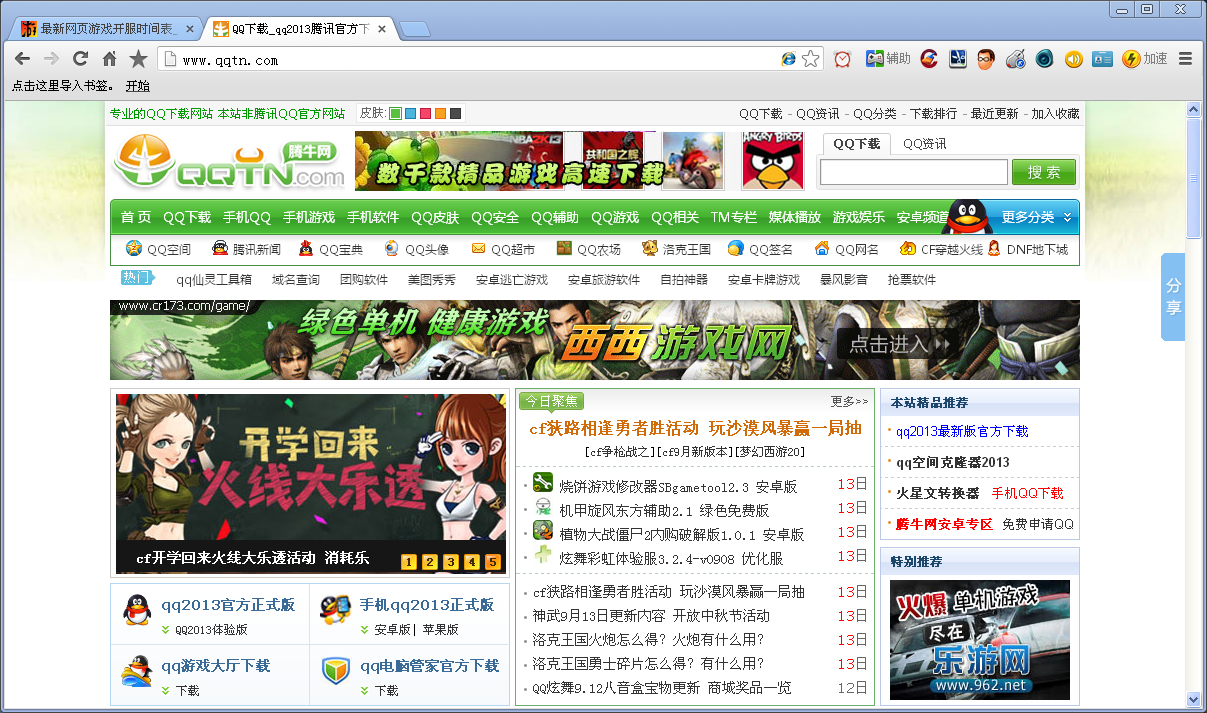Viewport: 1207px width, 713px height.
Task: Switch to IE mode via the IE icon
Action: pos(789,60)
